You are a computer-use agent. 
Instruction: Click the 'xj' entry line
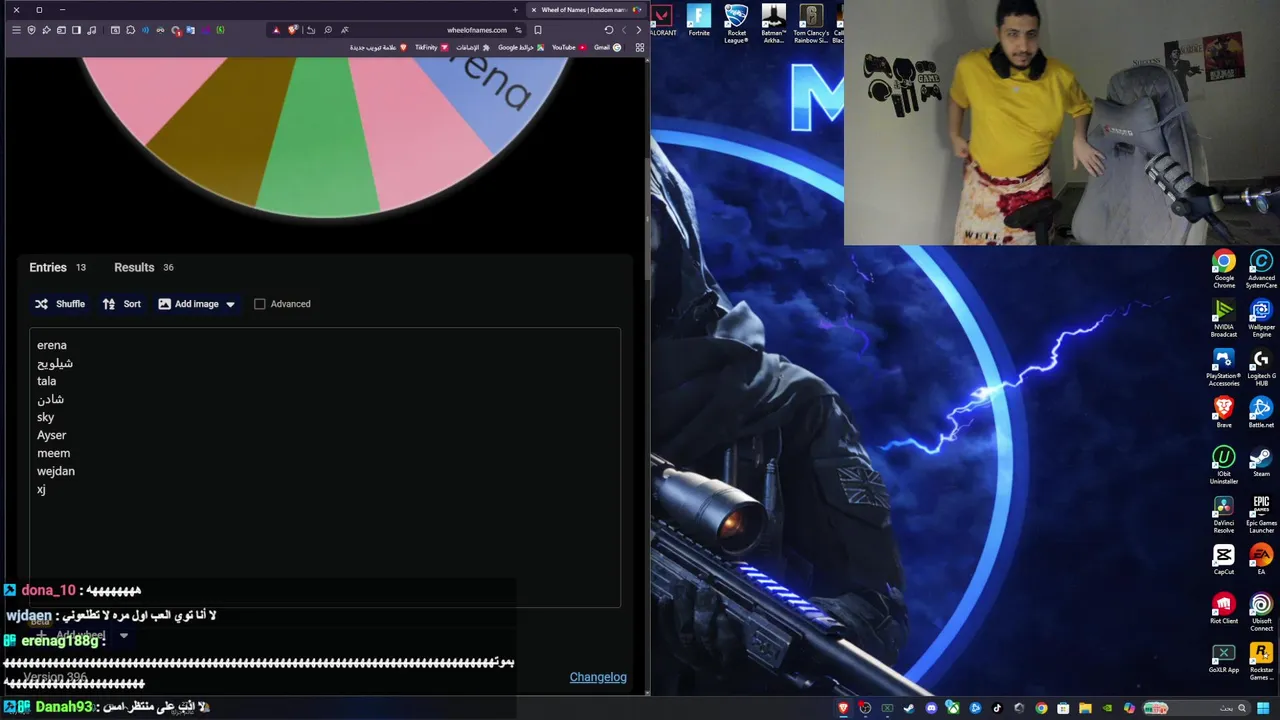[x=41, y=489]
